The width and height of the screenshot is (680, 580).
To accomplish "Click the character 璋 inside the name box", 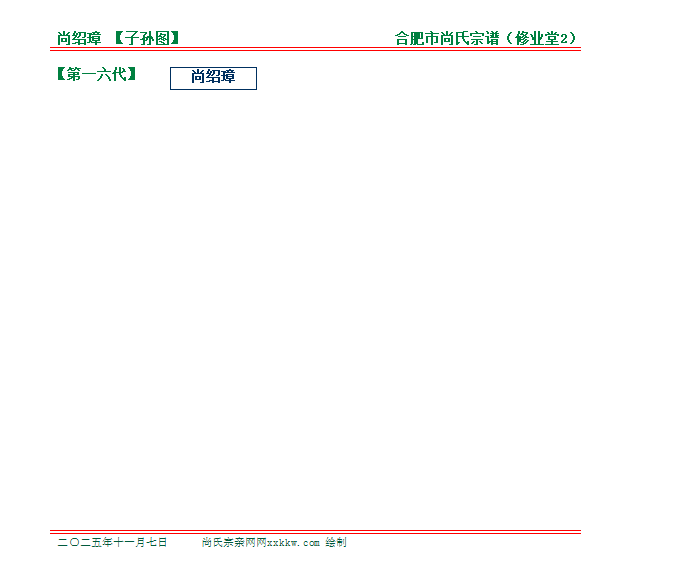I will pos(228,77).
